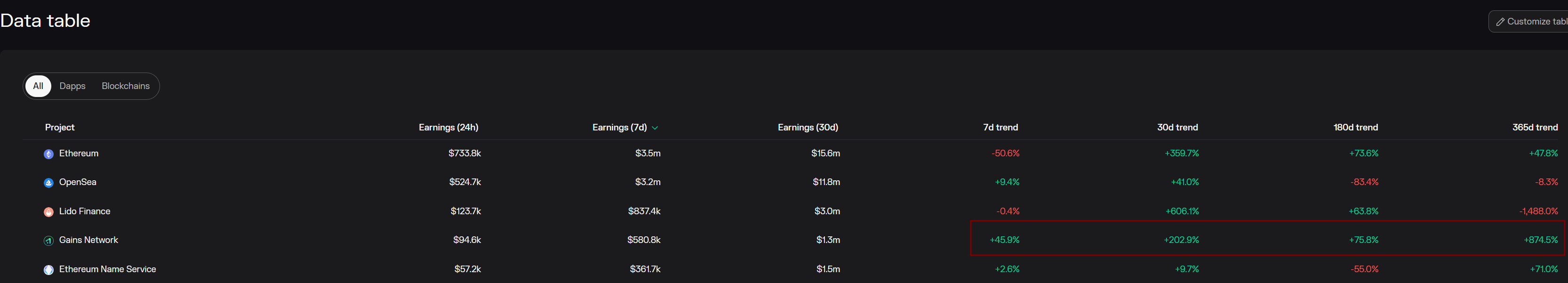The height and width of the screenshot is (283, 1568).
Task: Click the Ethereum Name Service logo icon
Action: coord(48,270)
